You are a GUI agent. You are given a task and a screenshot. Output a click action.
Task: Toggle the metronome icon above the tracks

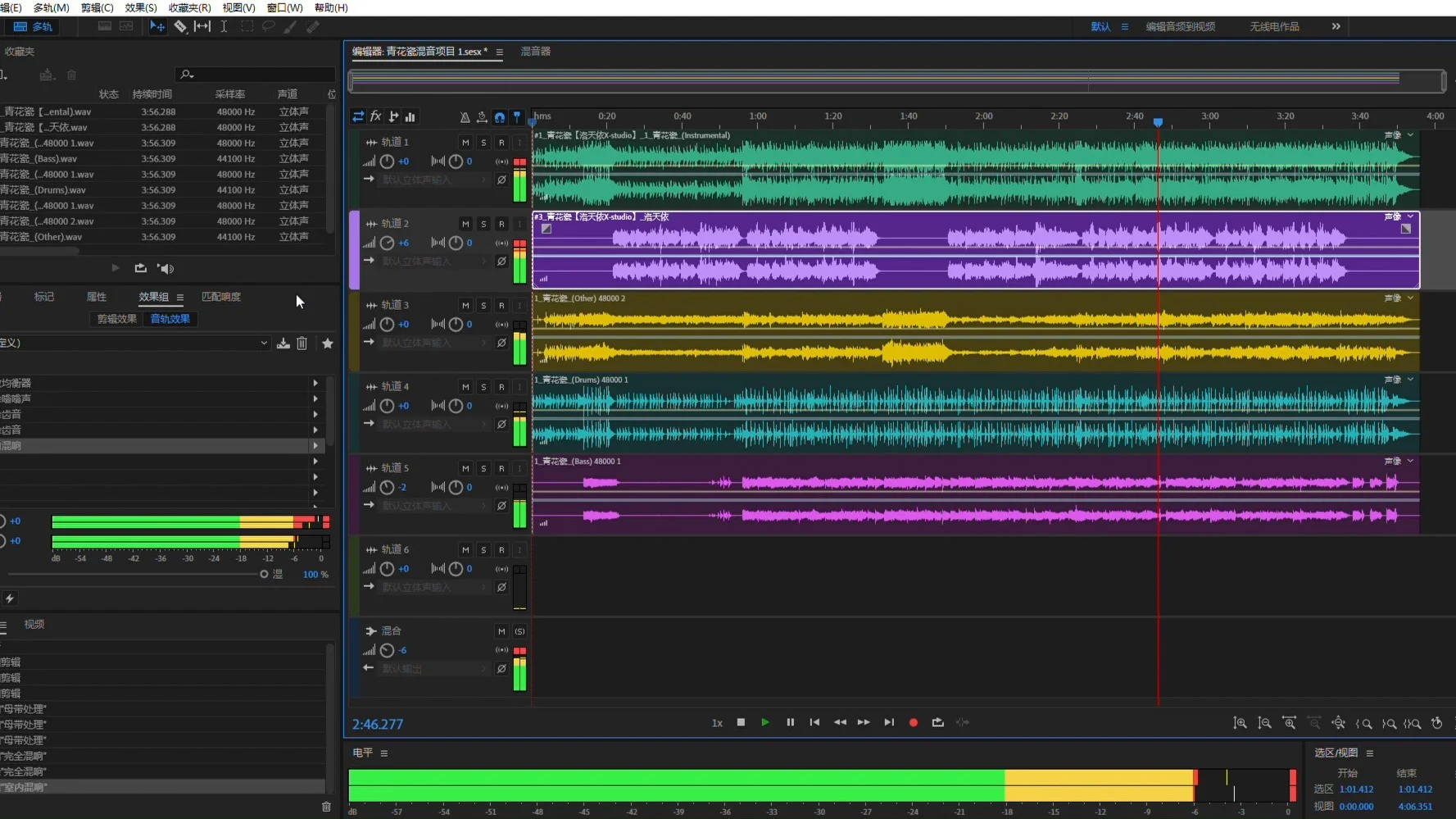pos(465,117)
